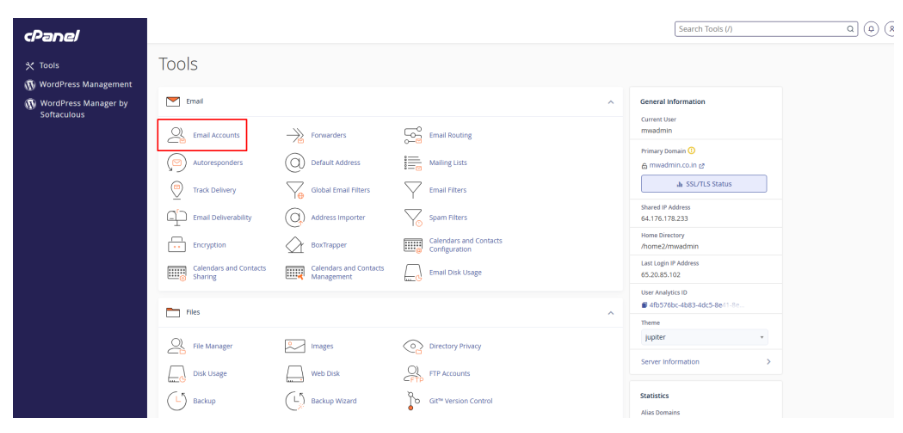Click the /home2/mwadmin home directory text
The image size is (903, 433).
[x=669, y=246]
